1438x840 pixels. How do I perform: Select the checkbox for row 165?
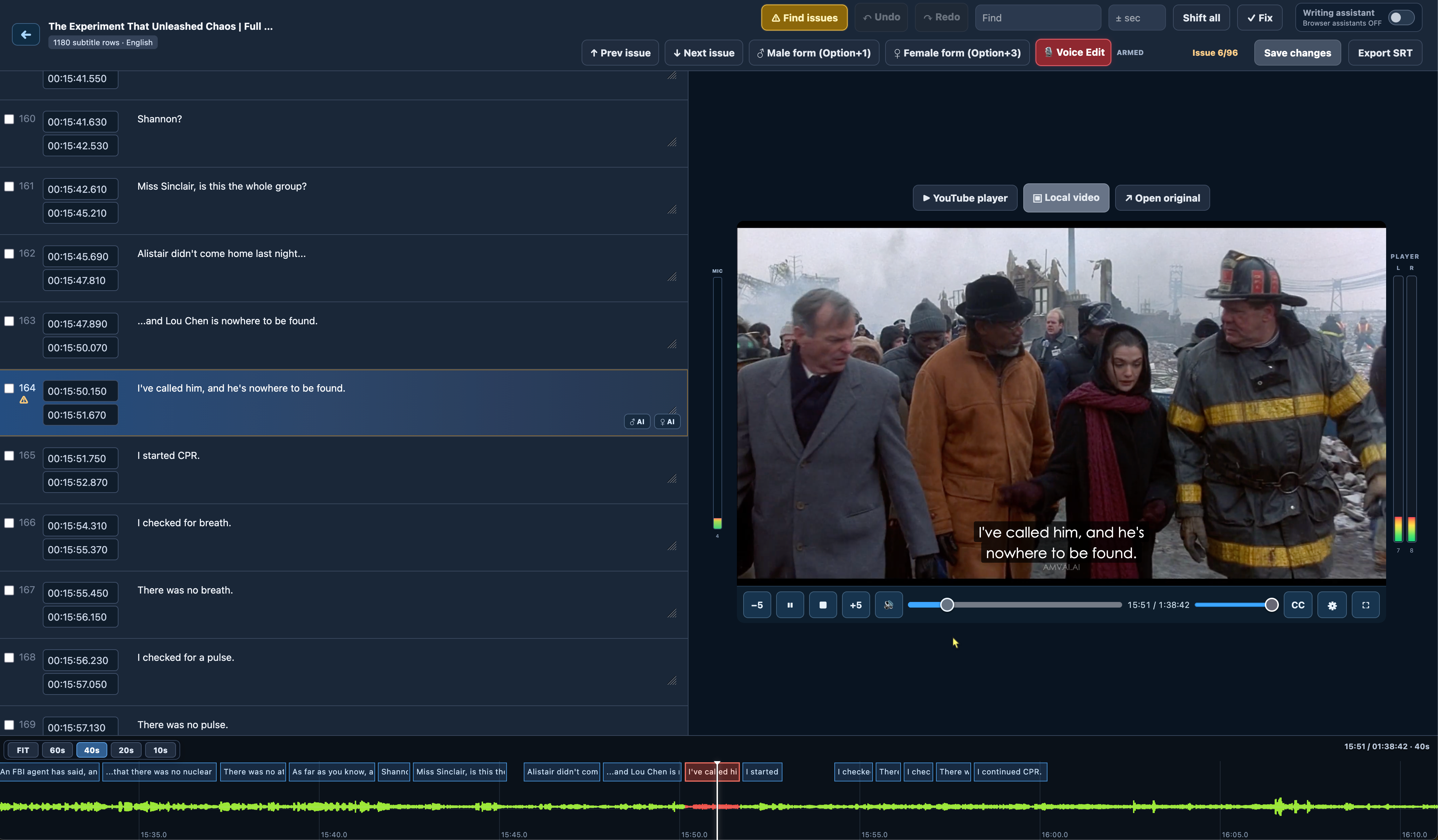(x=9, y=456)
